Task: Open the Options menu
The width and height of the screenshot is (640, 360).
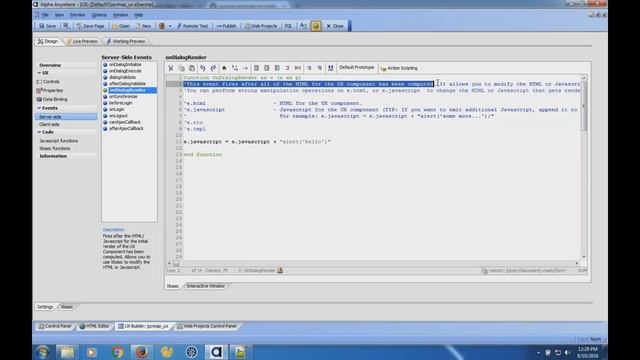Action: coord(99,15)
